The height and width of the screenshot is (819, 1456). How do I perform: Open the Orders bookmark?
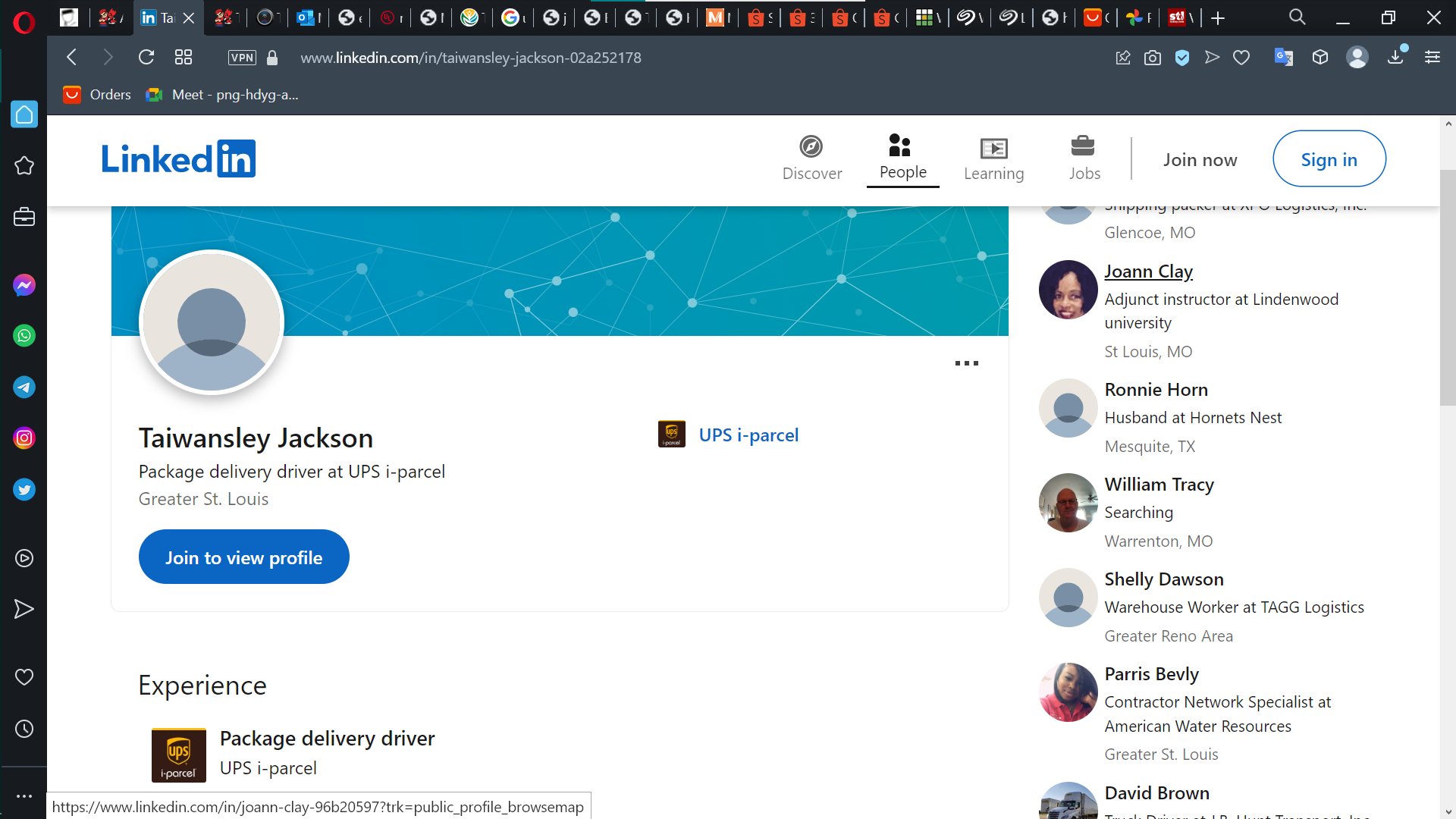click(x=97, y=95)
